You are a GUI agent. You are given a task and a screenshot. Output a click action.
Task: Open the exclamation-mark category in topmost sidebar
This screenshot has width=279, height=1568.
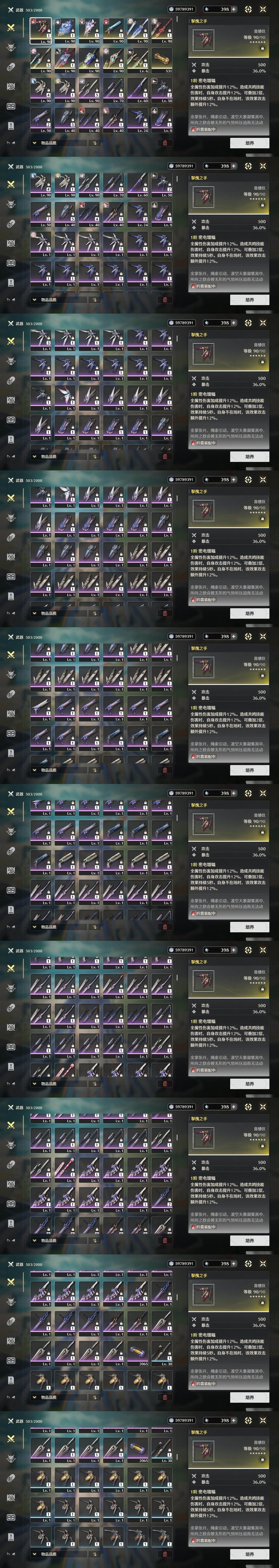click(x=11, y=125)
